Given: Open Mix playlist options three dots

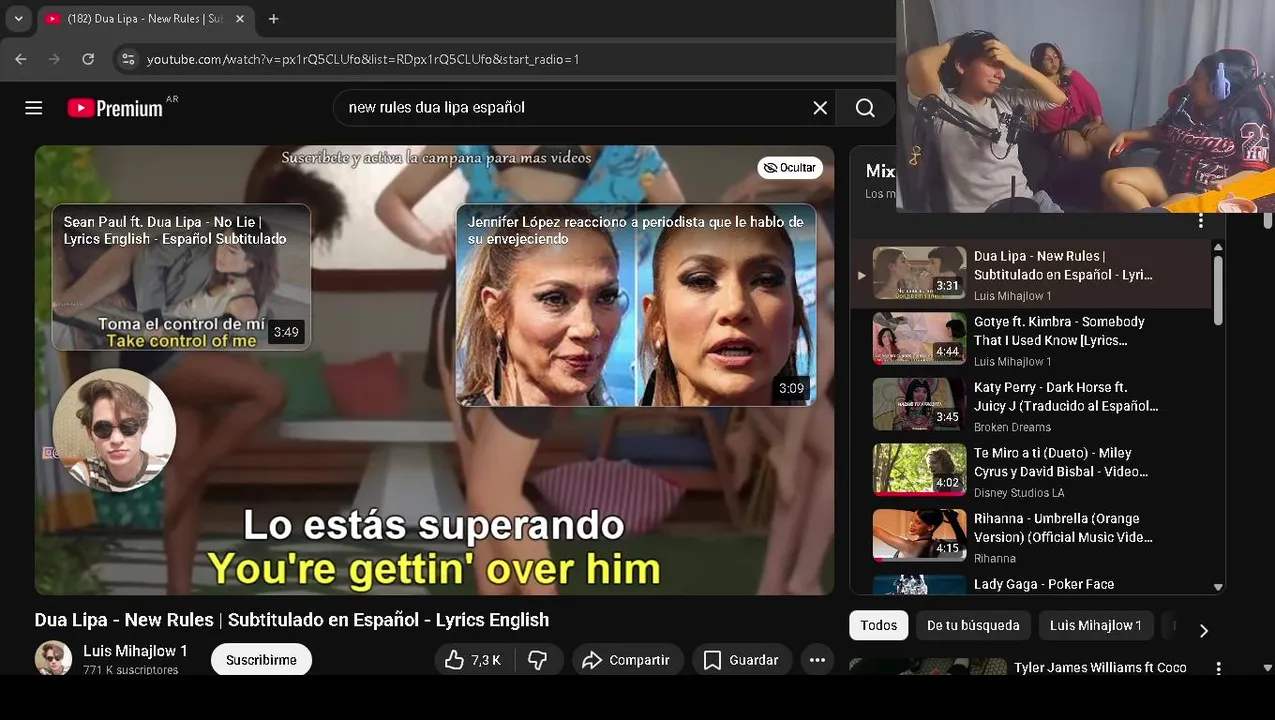Looking at the screenshot, I should [1201, 221].
